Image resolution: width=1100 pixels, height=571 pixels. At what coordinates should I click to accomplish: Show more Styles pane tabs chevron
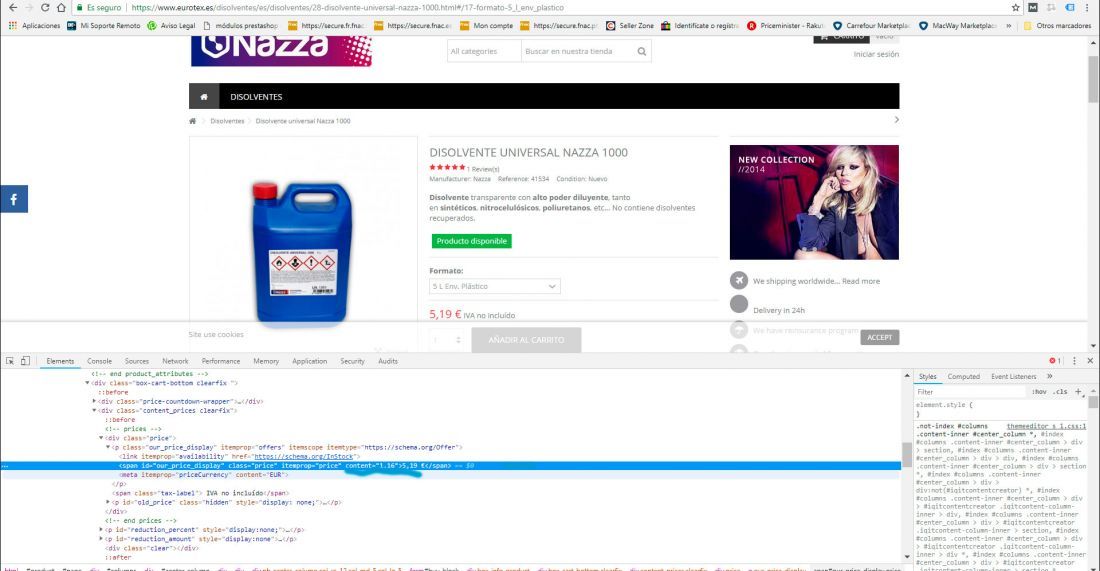tap(1049, 377)
